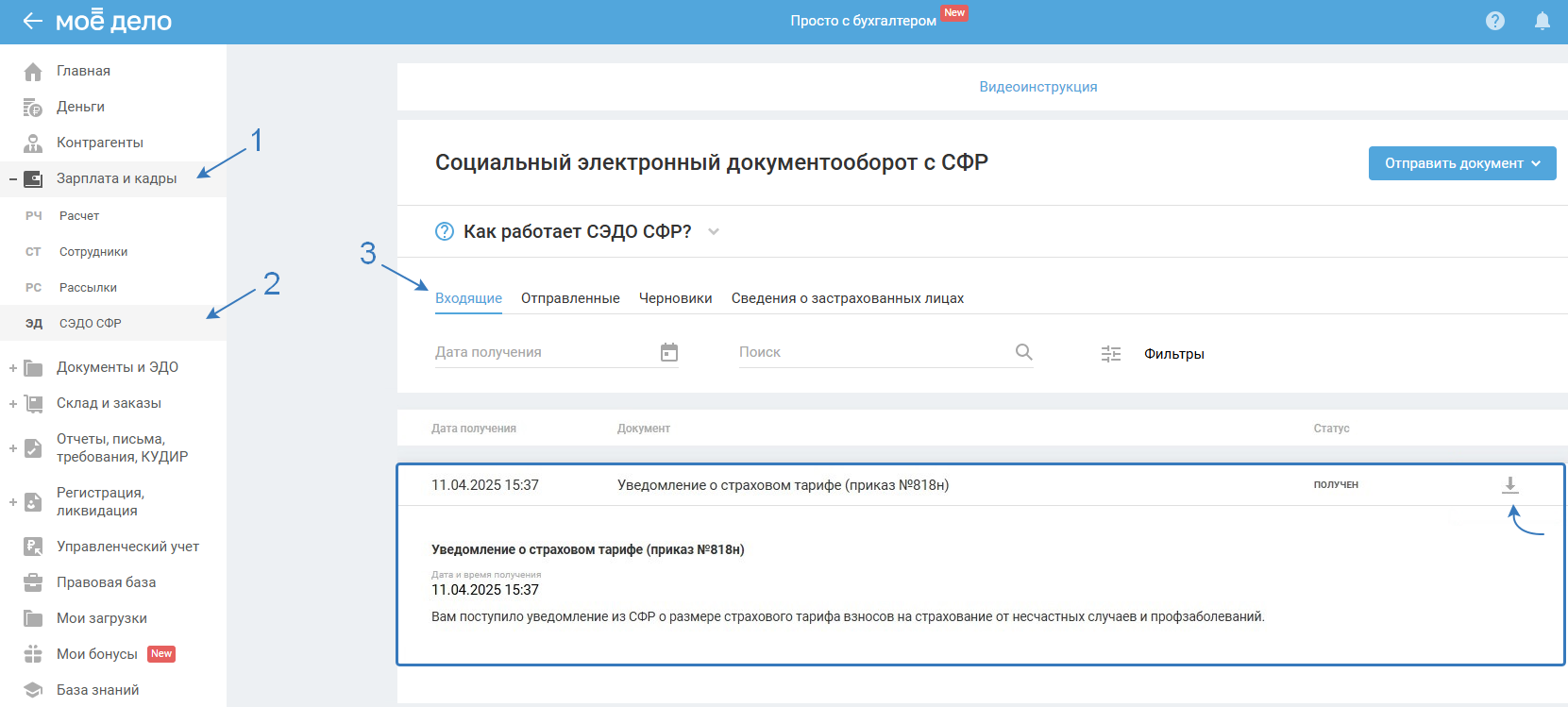Open the calendar date picker icon
The image size is (1568, 707).
tap(669, 352)
